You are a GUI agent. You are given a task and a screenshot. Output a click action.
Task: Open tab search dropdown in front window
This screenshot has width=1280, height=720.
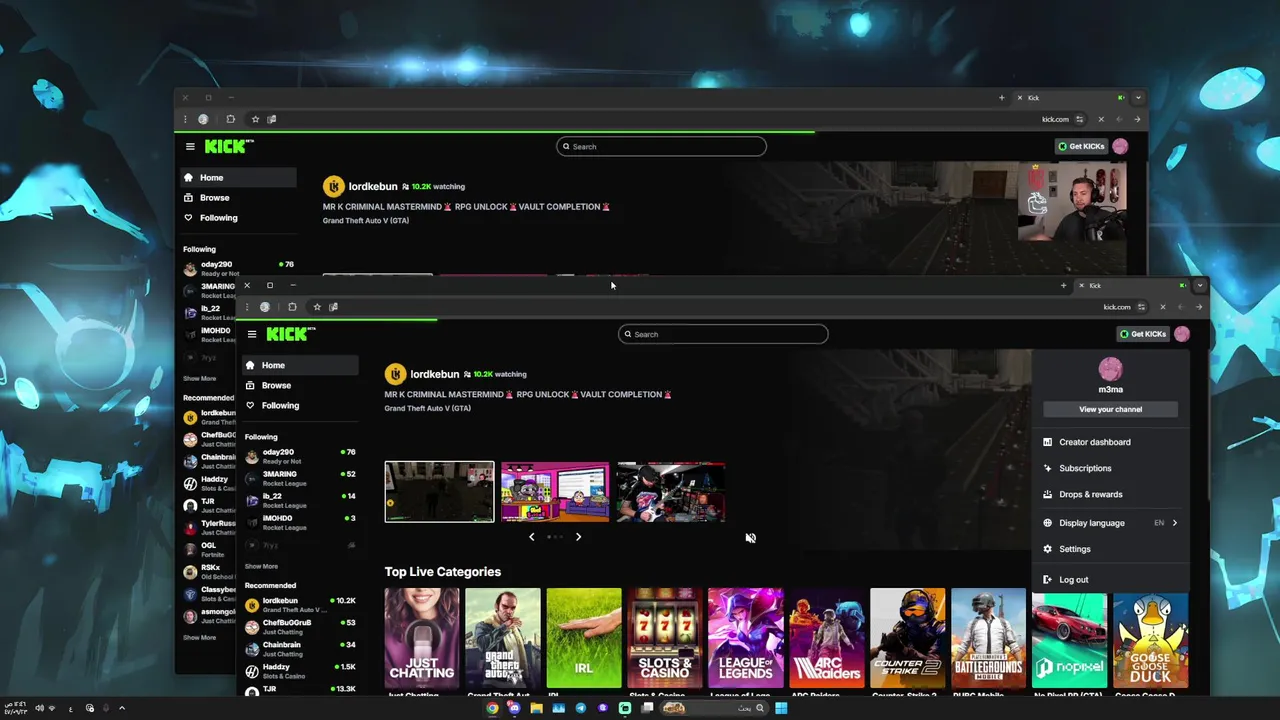click(x=1200, y=285)
